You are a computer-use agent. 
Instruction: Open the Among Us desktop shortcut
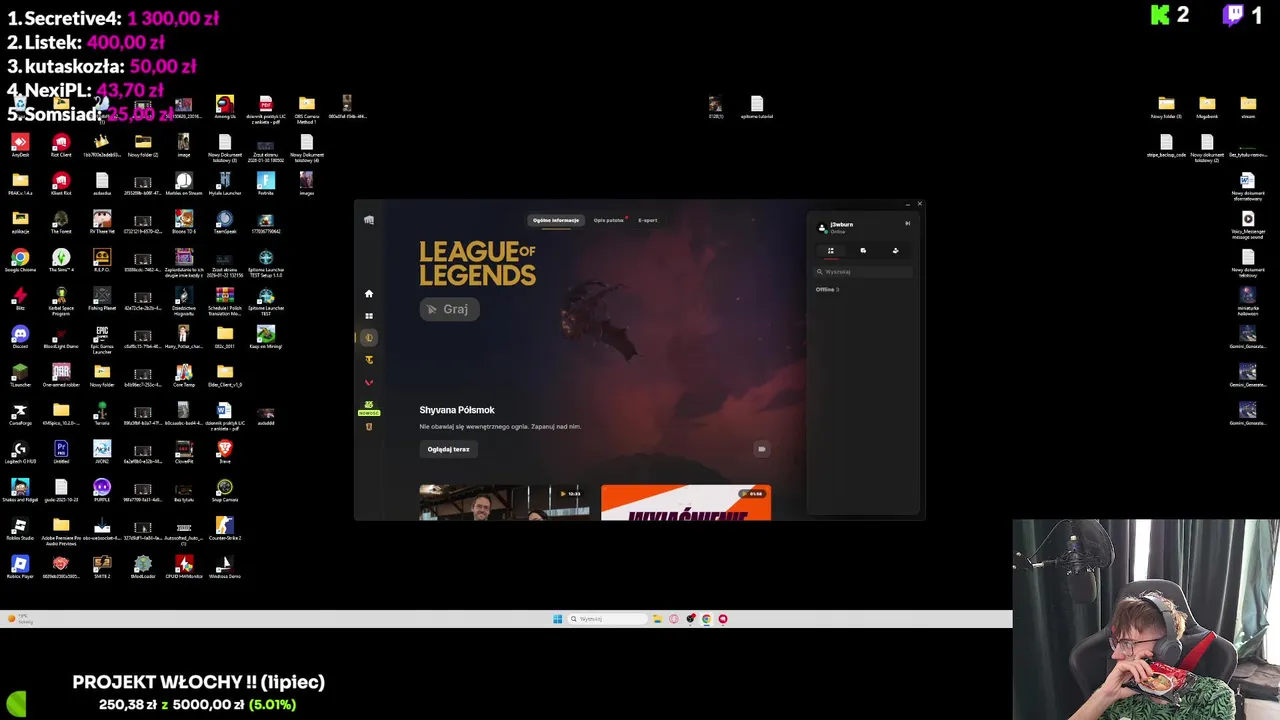point(224,107)
